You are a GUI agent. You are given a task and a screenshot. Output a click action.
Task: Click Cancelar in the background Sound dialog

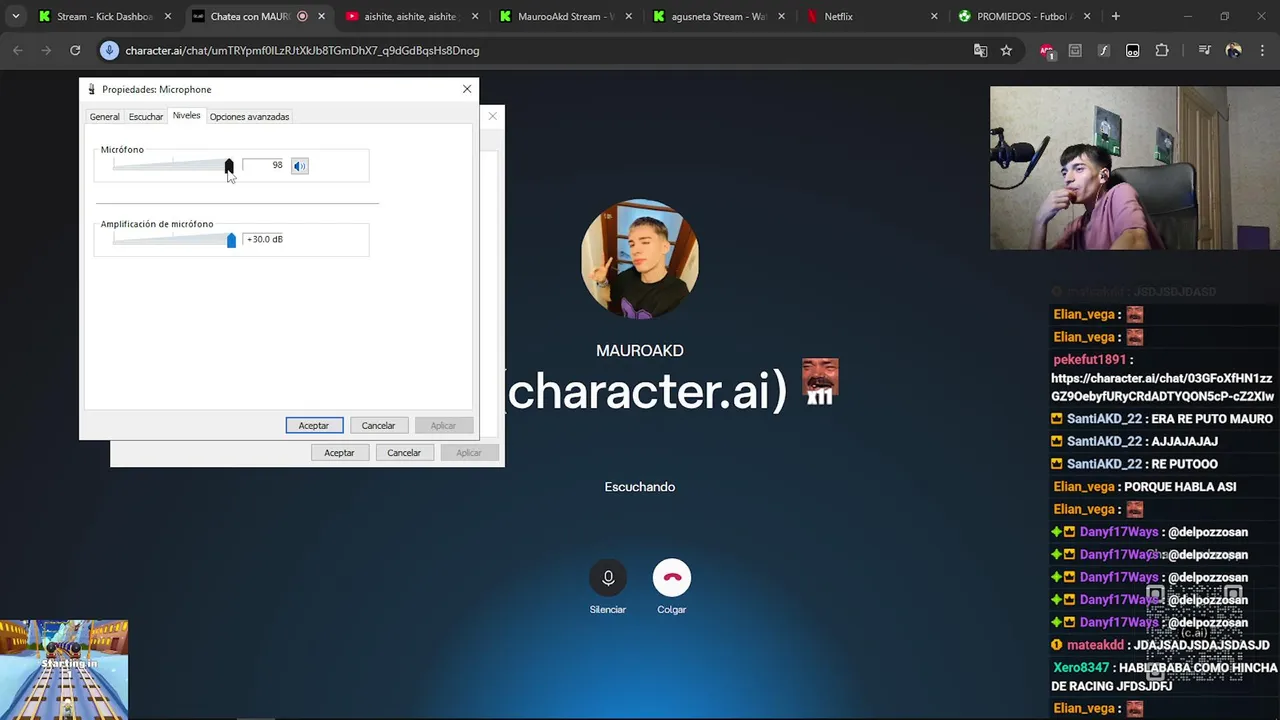coord(404,453)
